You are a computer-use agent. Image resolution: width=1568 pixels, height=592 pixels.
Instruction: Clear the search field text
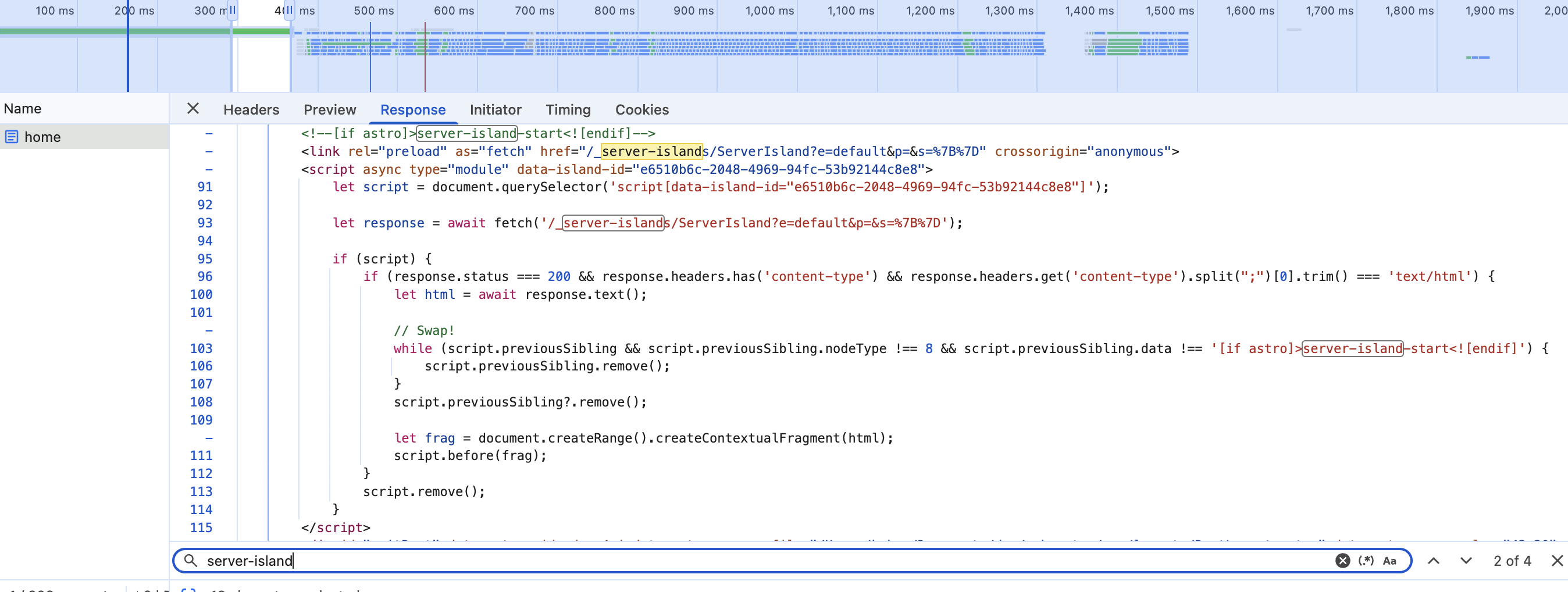pos(1342,561)
